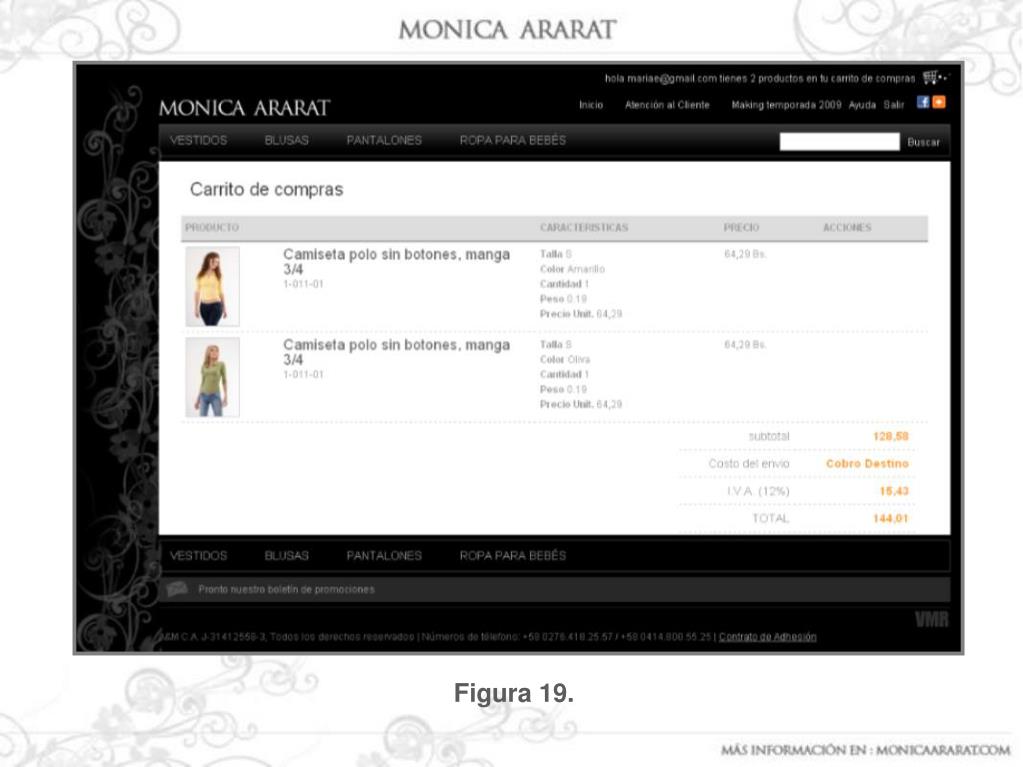1023x767 pixels.
Task: Click the CARACTERISTICAS column header
Action: [x=584, y=228]
